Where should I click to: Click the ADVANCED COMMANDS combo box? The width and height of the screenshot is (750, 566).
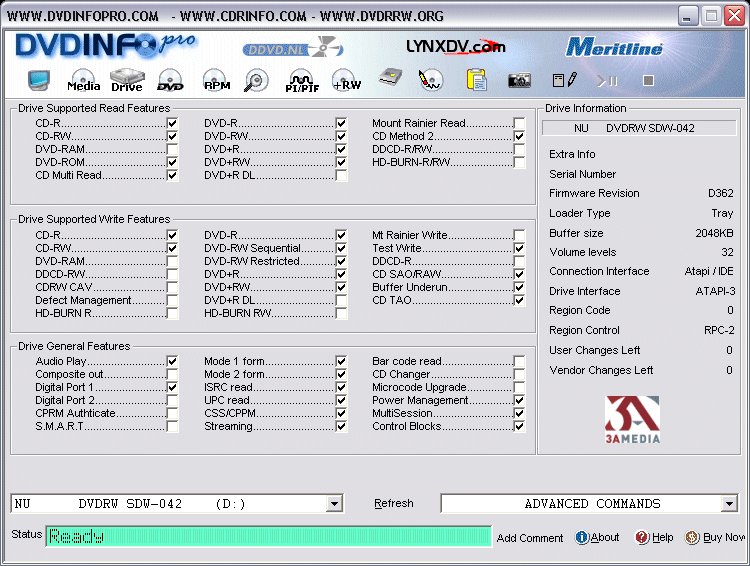pos(589,504)
